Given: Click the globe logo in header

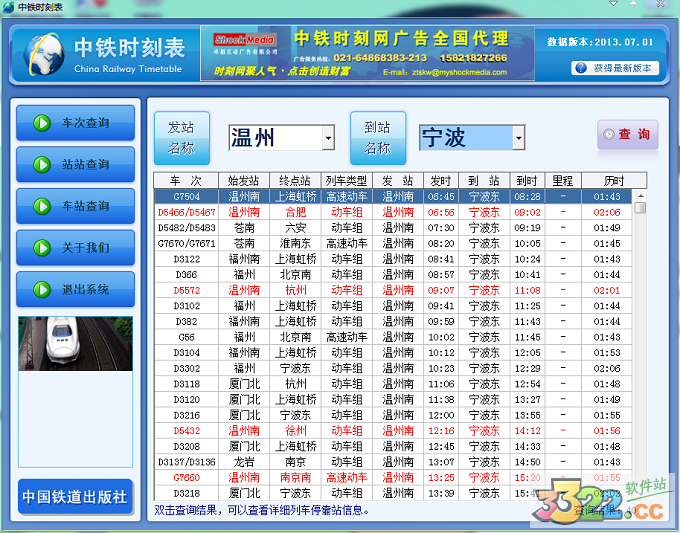Looking at the screenshot, I should [43, 54].
